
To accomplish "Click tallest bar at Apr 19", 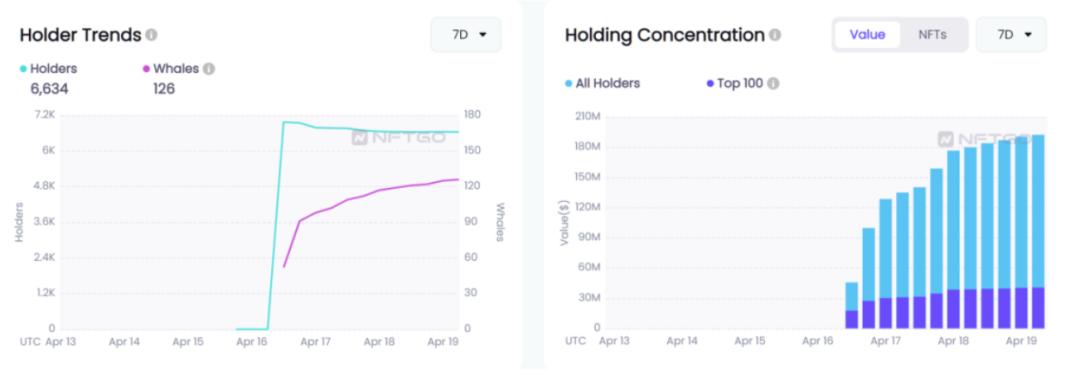I will pyautogui.click(x=1038, y=231).
